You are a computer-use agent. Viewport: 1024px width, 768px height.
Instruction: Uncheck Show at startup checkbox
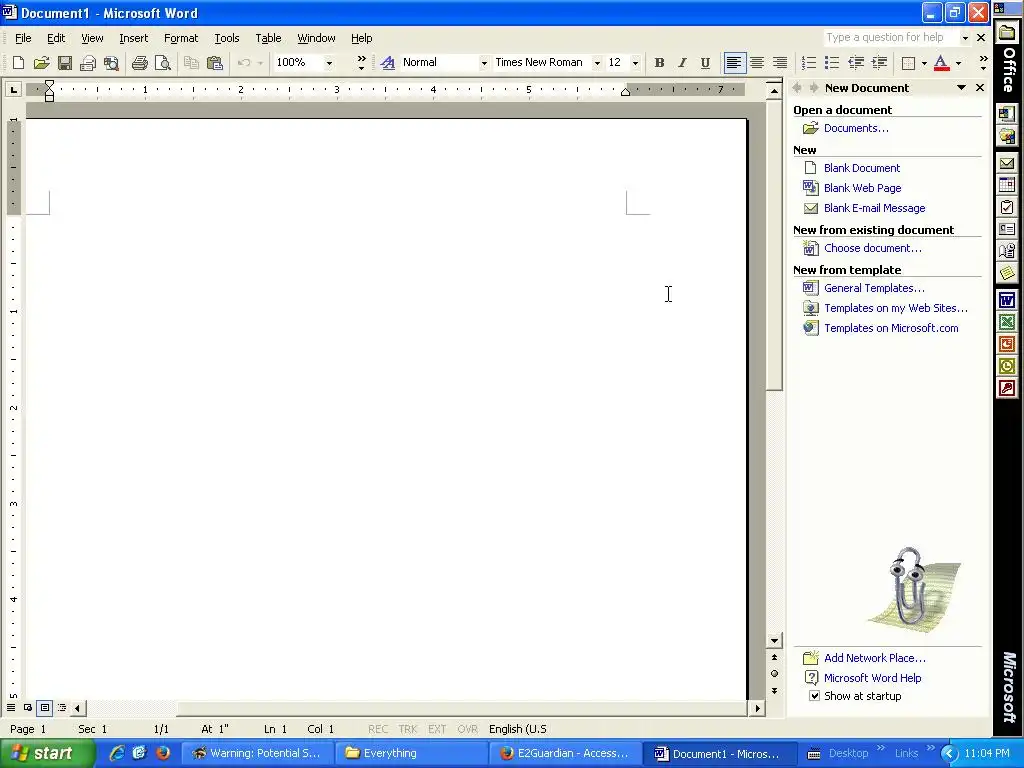coord(814,696)
